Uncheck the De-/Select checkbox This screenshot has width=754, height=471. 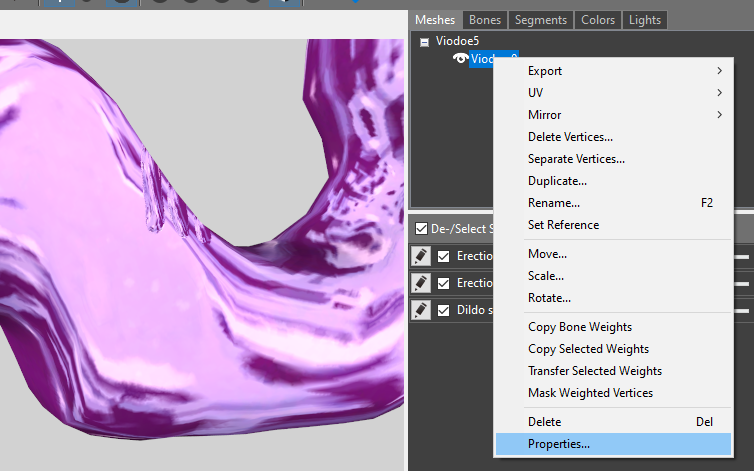(x=421, y=229)
